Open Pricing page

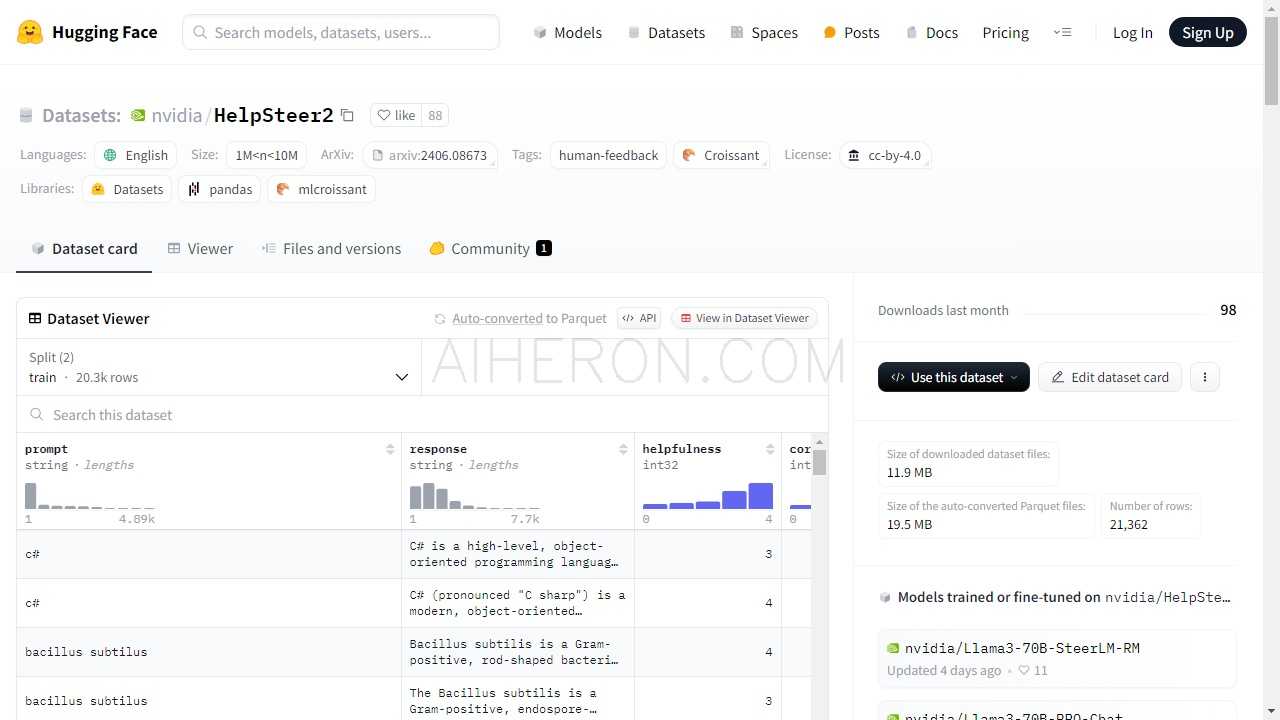point(1005,32)
